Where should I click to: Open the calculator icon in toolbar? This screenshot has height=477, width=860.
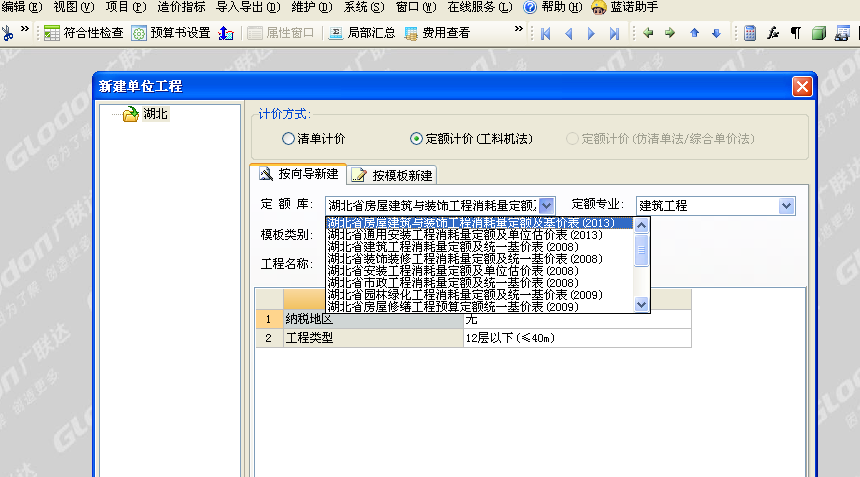point(750,33)
